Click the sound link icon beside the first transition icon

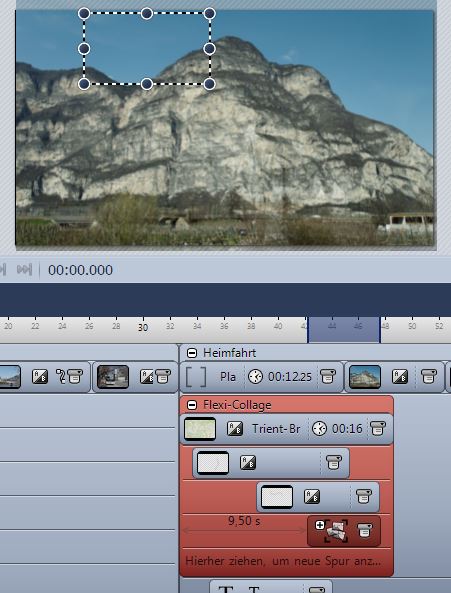(60, 376)
